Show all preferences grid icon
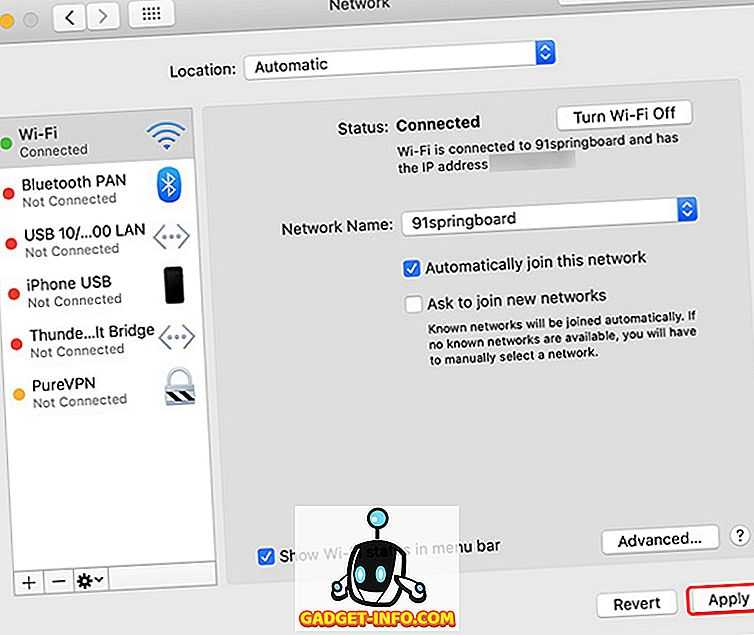This screenshot has width=754, height=635. click(x=151, y=14)
